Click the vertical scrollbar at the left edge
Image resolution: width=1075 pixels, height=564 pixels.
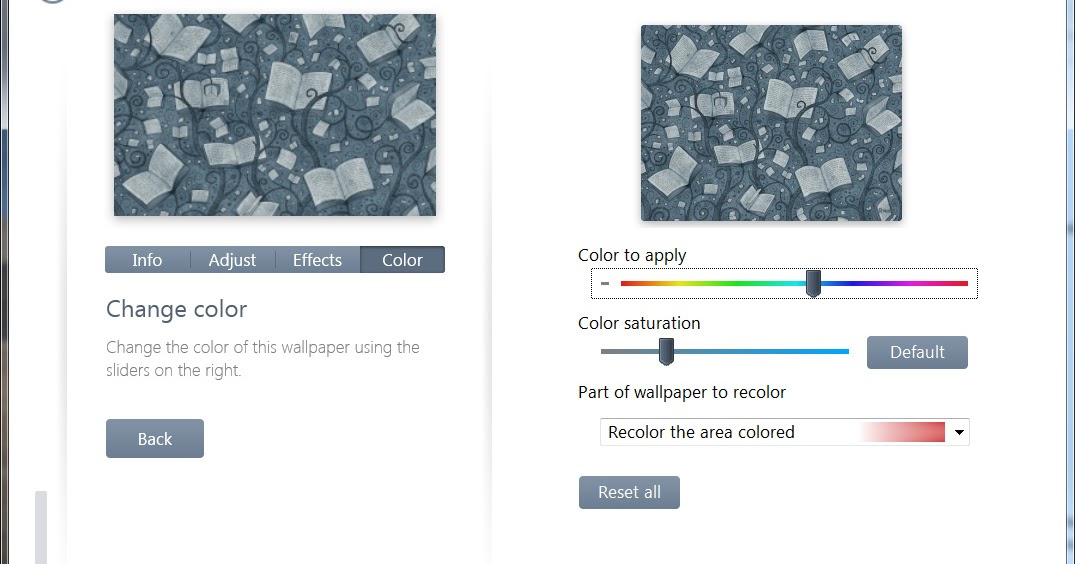[41, 527]
